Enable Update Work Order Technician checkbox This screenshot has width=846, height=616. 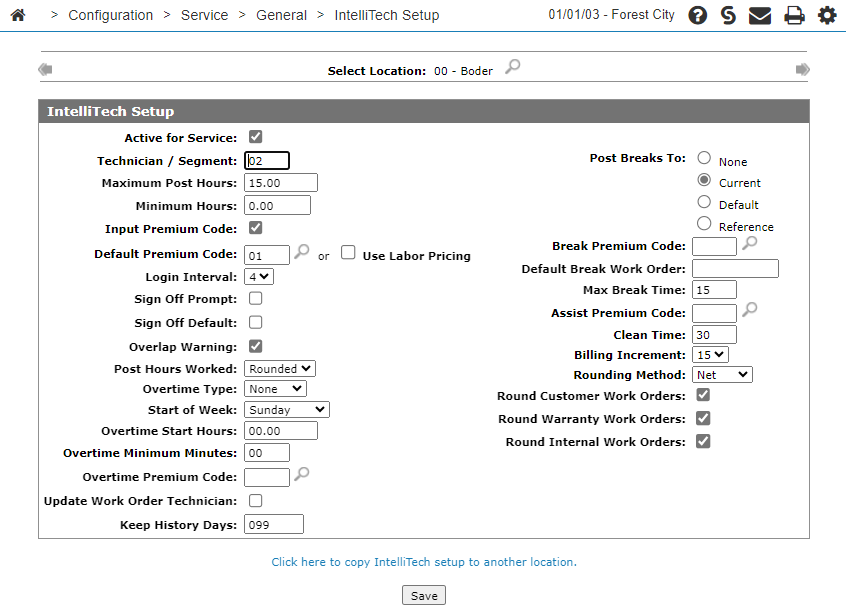pos(256,501)
